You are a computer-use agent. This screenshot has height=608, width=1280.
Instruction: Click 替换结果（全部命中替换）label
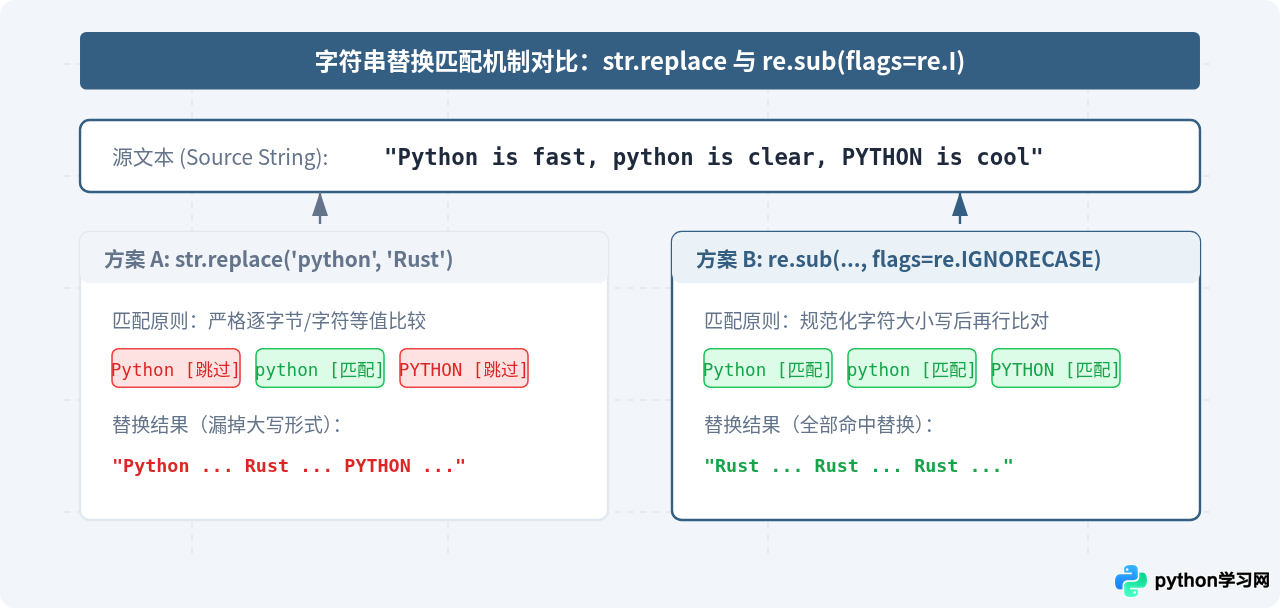coord(819,424)
